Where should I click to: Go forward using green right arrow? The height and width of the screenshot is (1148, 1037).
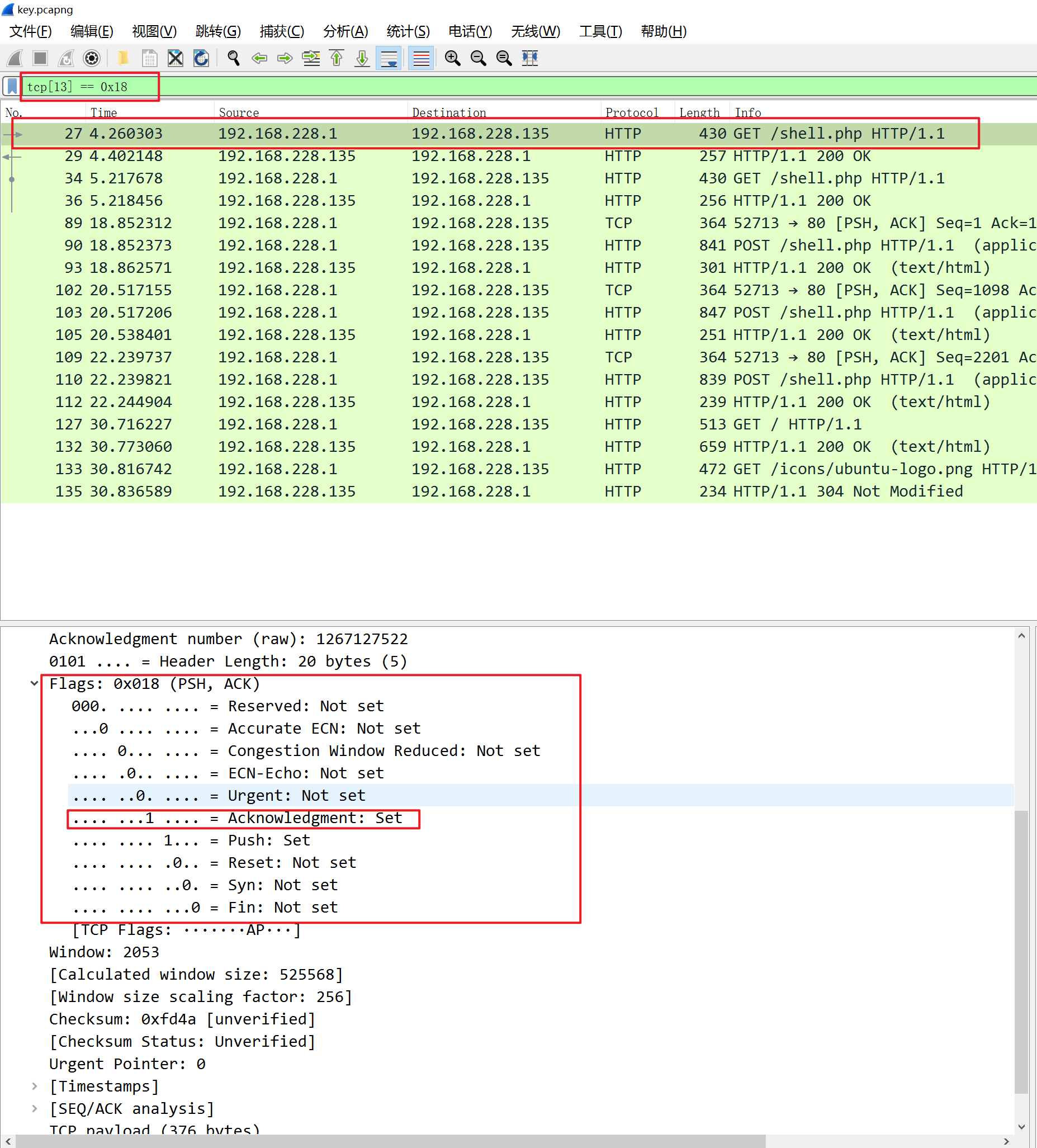285,58
